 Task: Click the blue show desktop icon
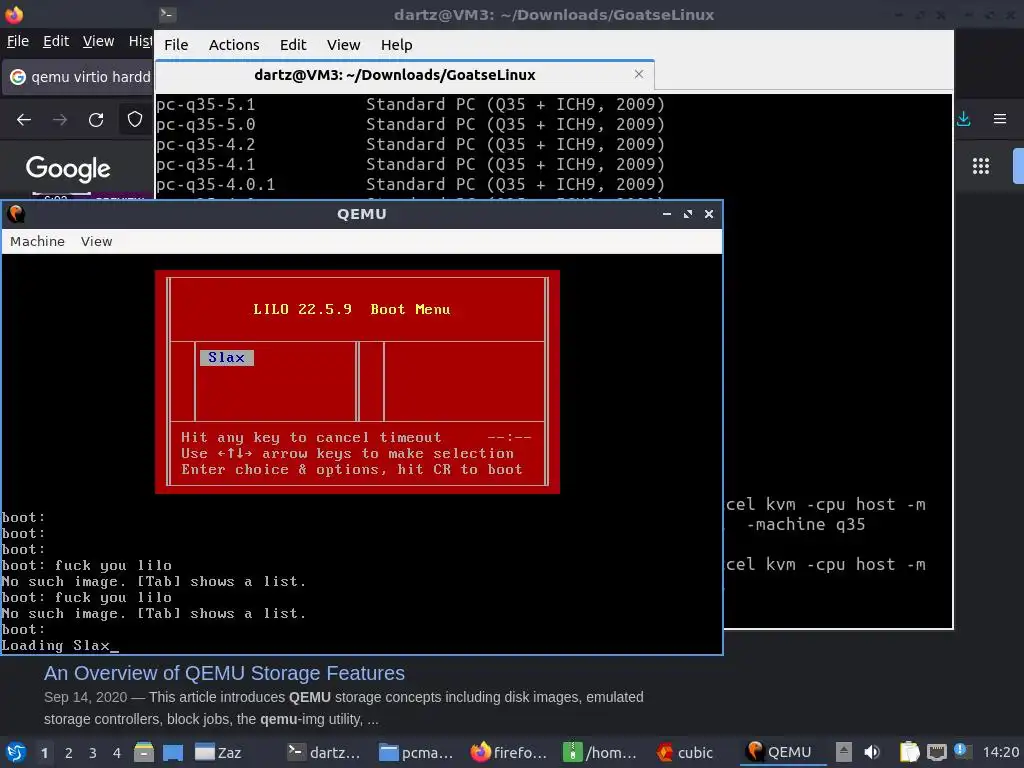pyautogui.click(x=172, y=752)
